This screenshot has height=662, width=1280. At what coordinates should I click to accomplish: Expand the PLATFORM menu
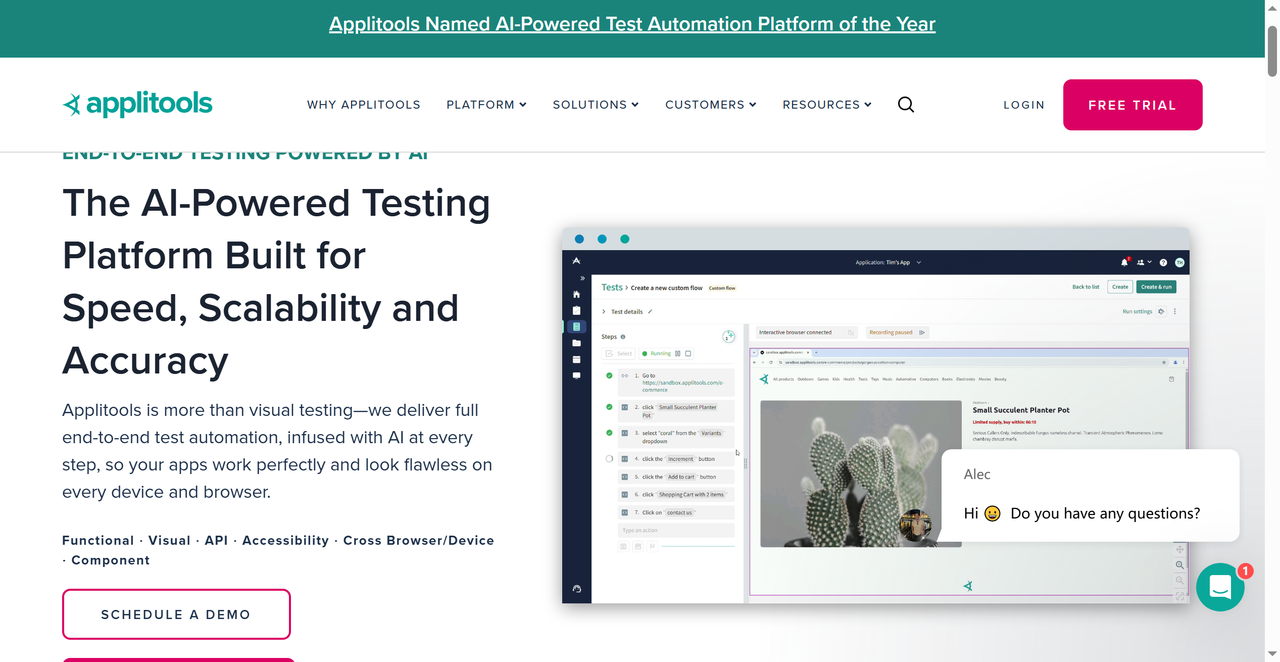pyautogui.click(x=486, y=104)
